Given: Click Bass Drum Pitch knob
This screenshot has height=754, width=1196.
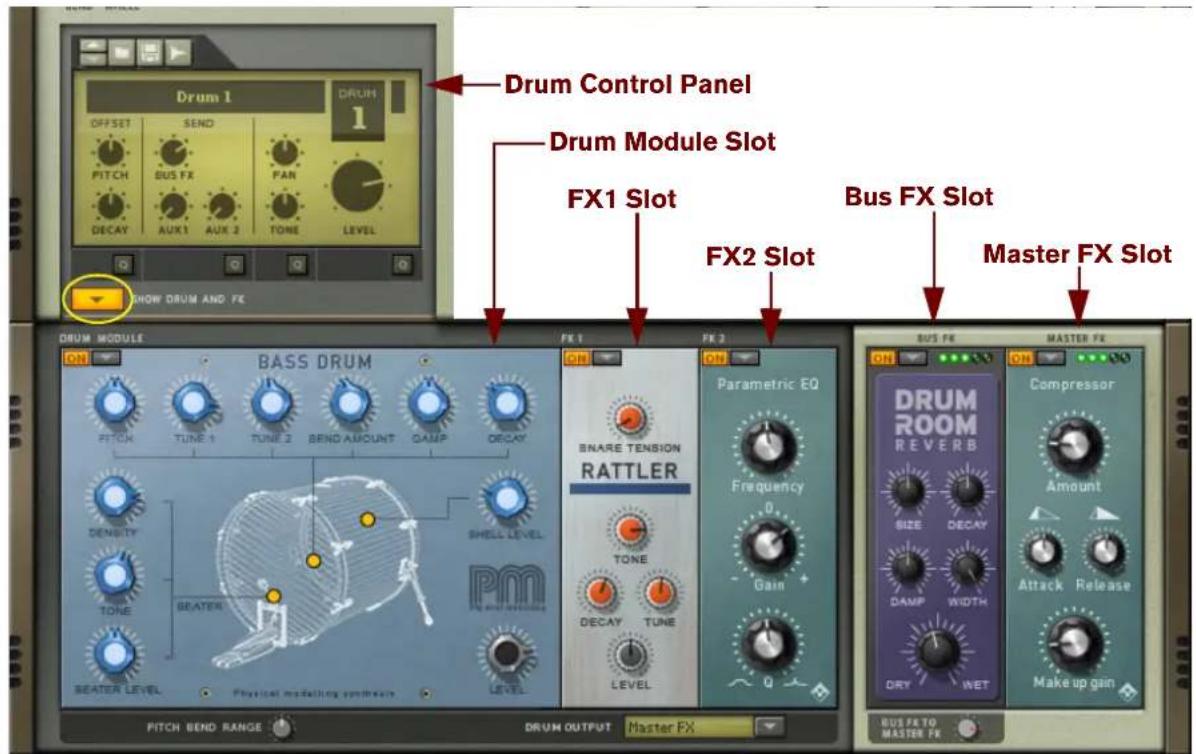Looking at the screenshot, I should click(x=114, y=403).
